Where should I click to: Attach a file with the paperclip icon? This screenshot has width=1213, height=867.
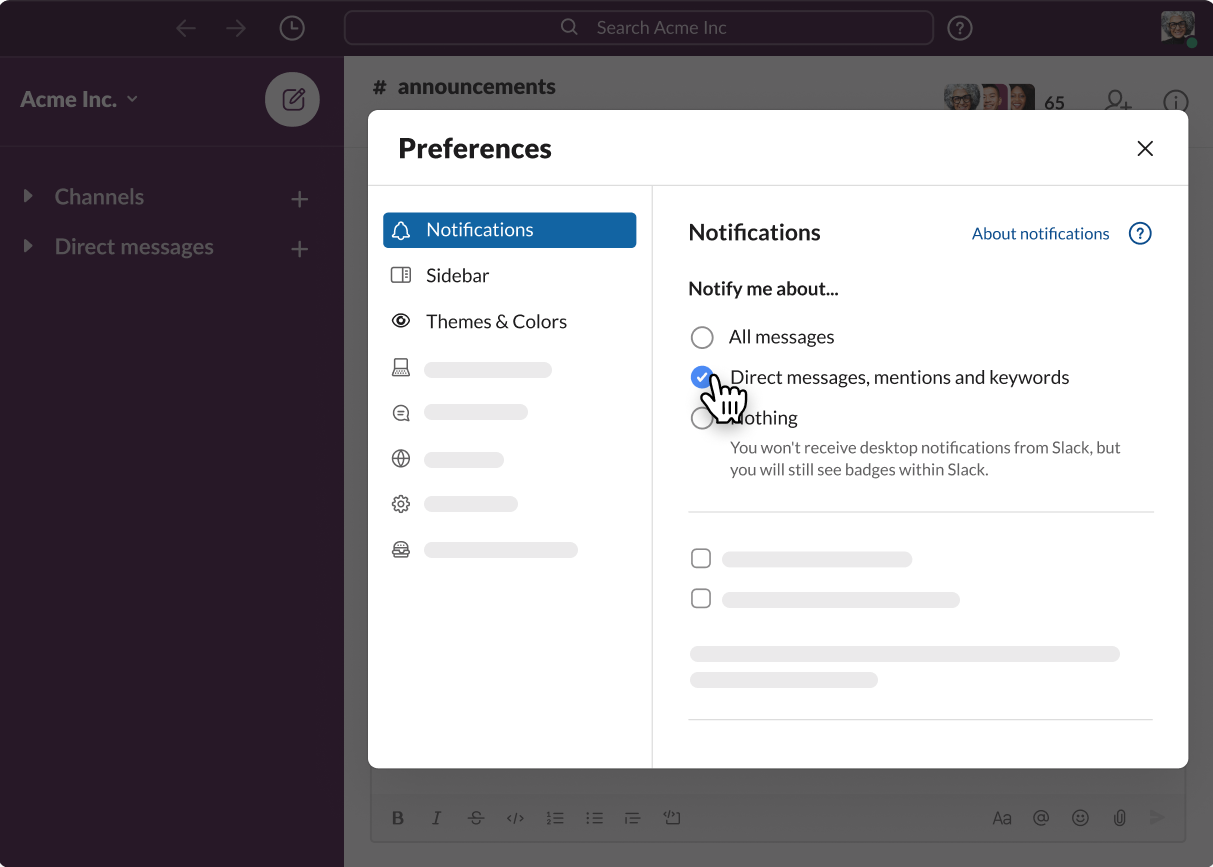tap(1119, 818)
